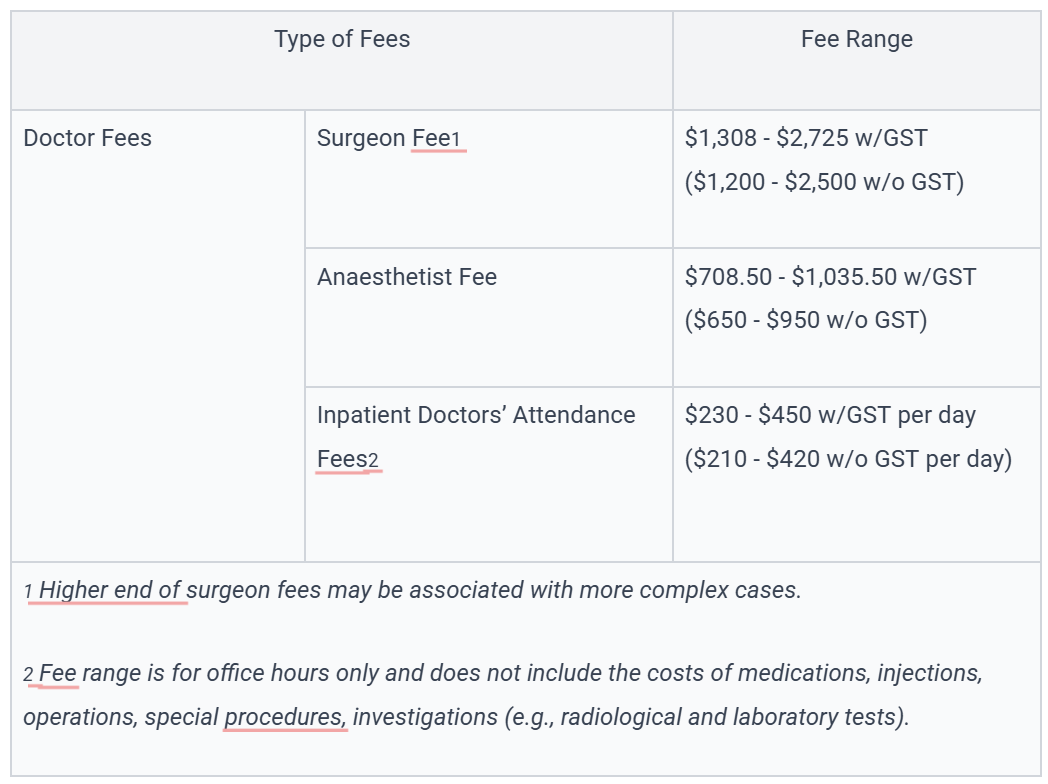The image size is (1048, 784).
Task: Click 'Inpatient Doctors' Attendance' text
Action: pyautogui.click(x=475, y=415)
